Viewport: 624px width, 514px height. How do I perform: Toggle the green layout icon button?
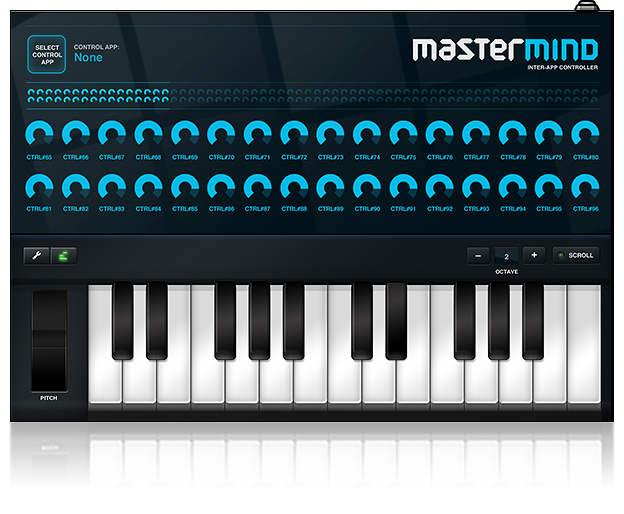point(64,255)
